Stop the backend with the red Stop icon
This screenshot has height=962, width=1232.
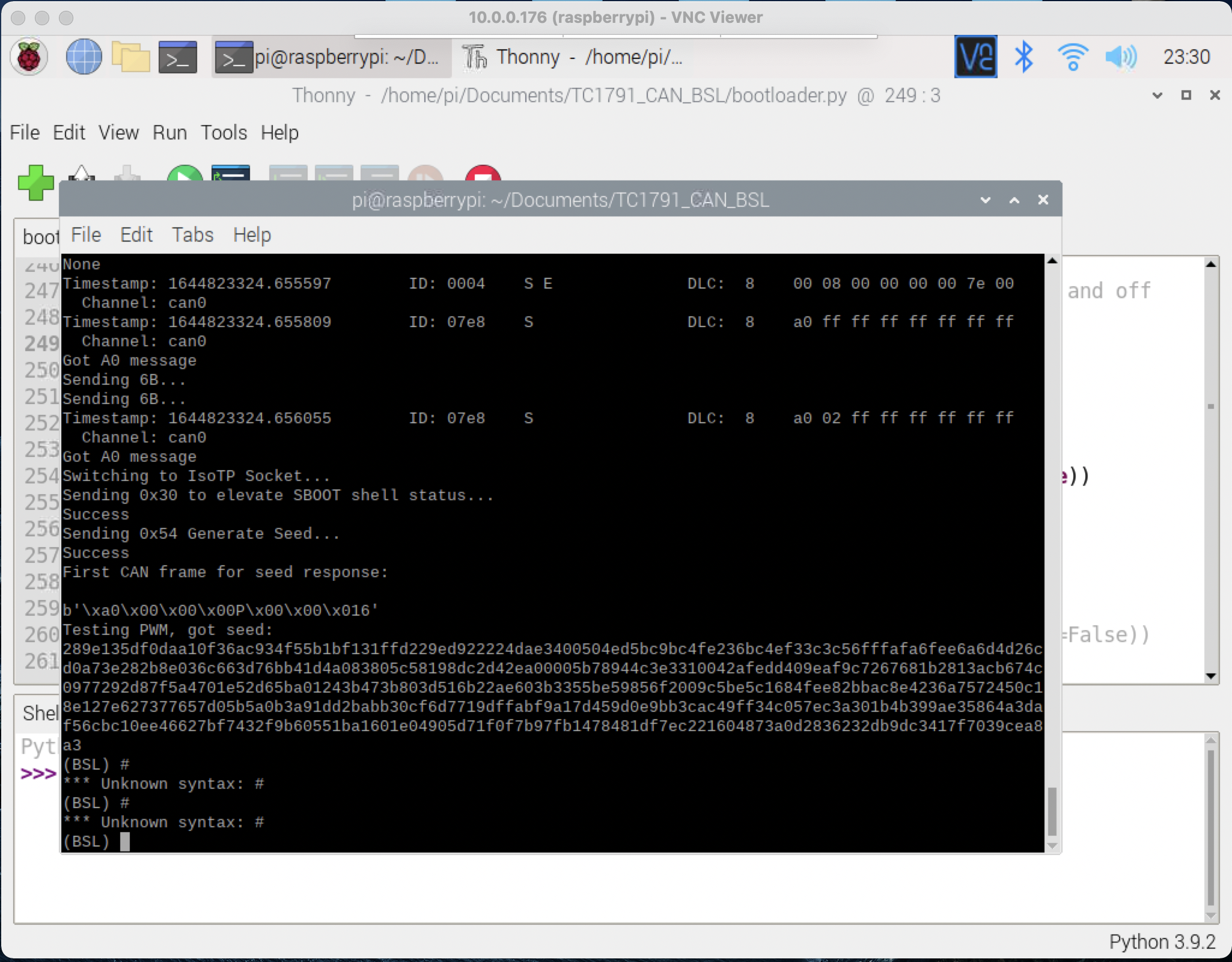pos(483,174)
